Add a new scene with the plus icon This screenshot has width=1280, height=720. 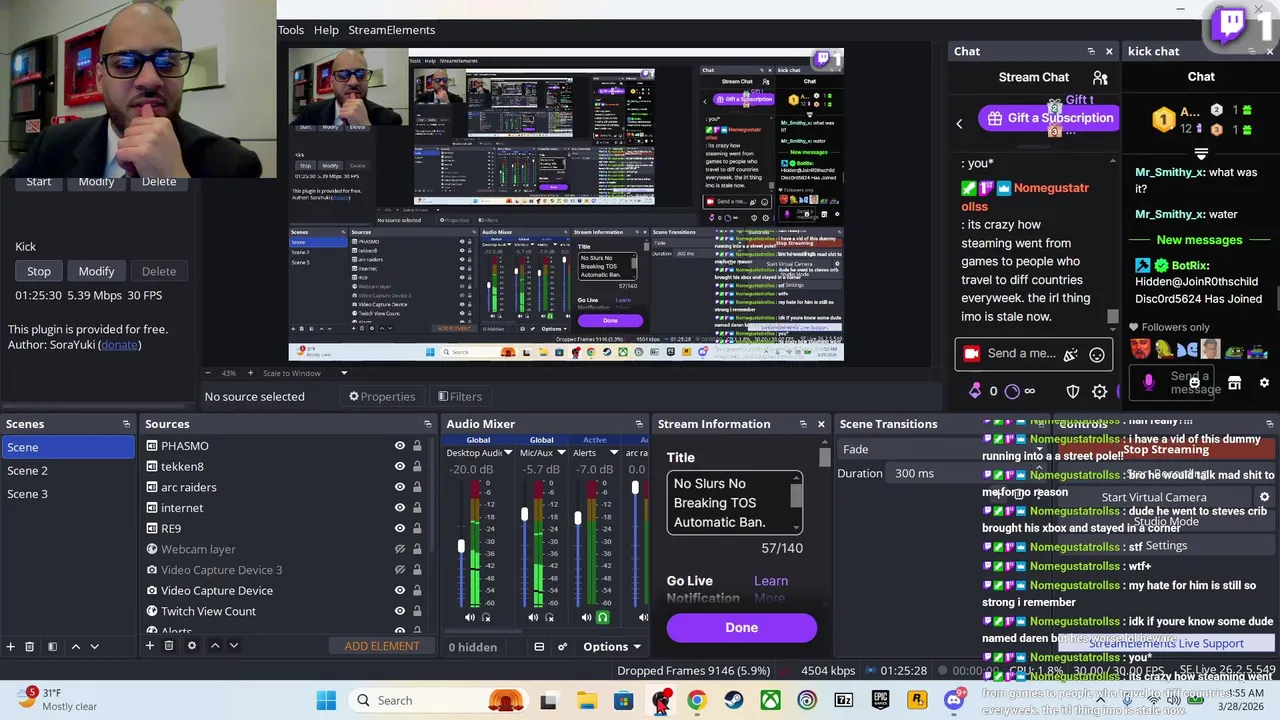[x=10, y=646]
